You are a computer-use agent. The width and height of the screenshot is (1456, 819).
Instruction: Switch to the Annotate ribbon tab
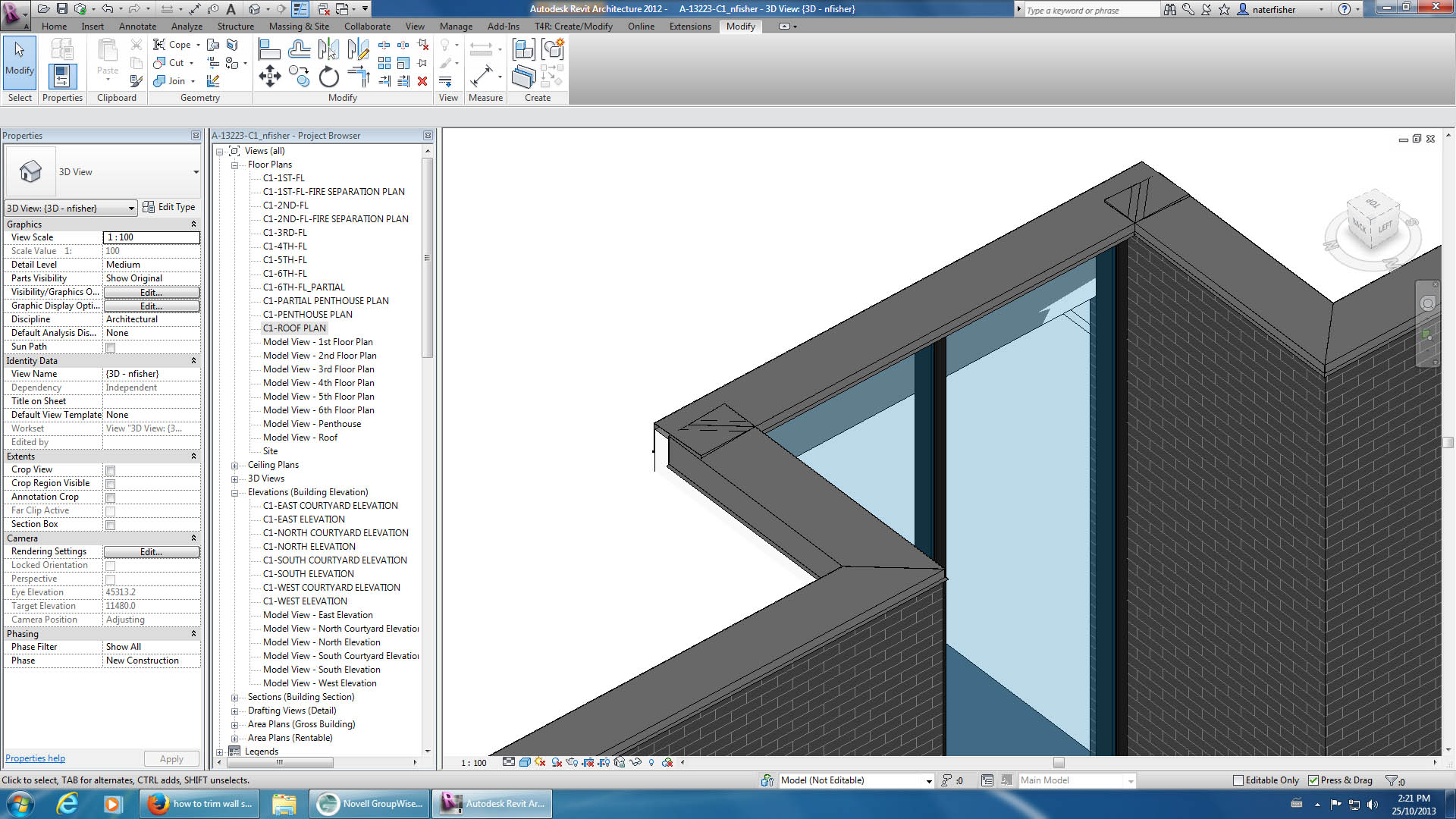(137, 27)
